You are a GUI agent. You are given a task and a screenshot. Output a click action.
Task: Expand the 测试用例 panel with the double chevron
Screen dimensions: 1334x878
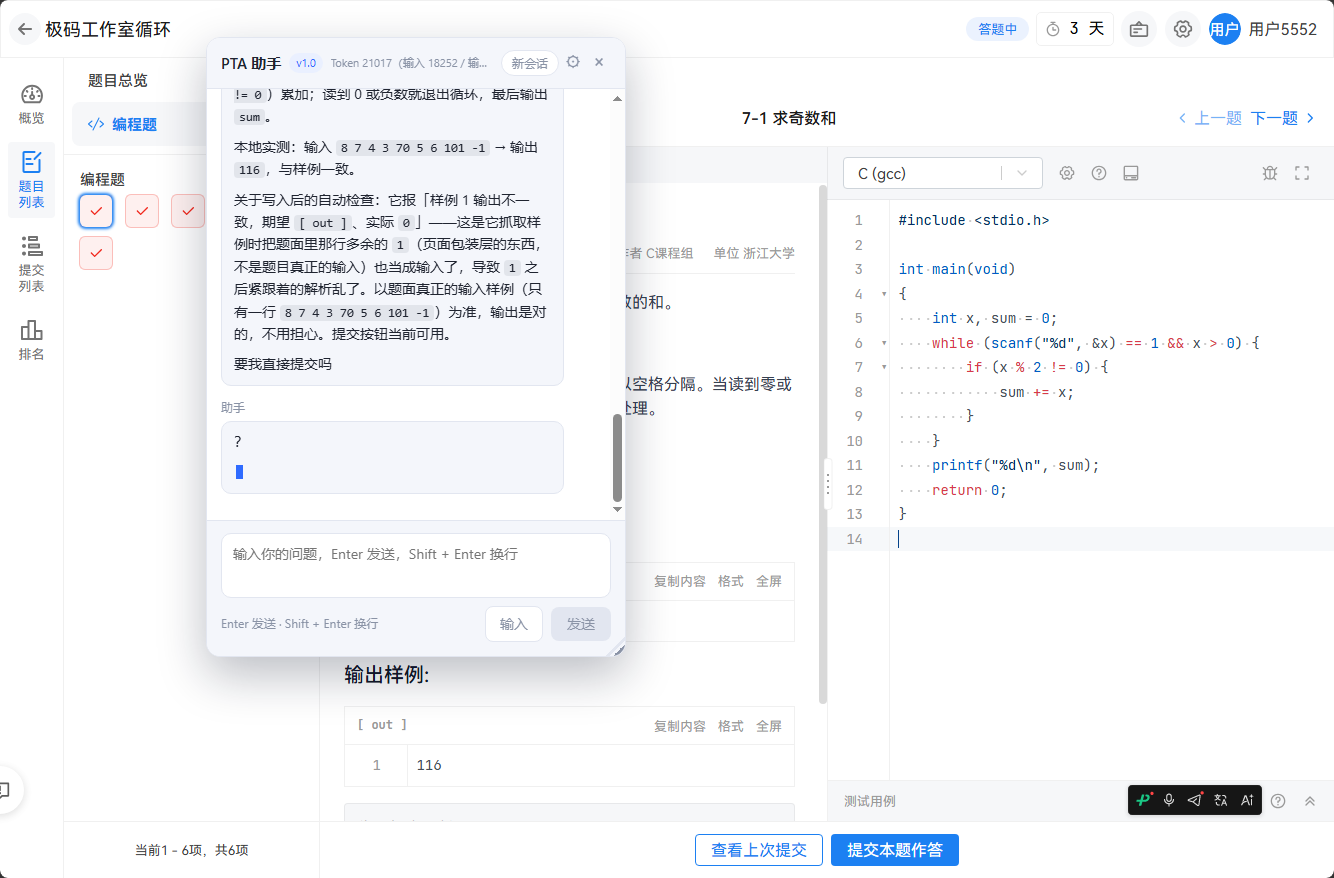(x=1310, y=801)
